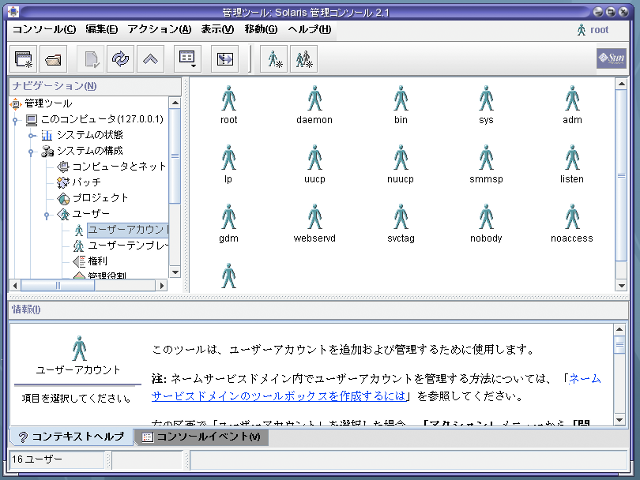Image resolution: width=640 pixels, height=480 pixels.
Task: Switch to the コンテキストヘルプ tab
Action: tap(71, 437)
